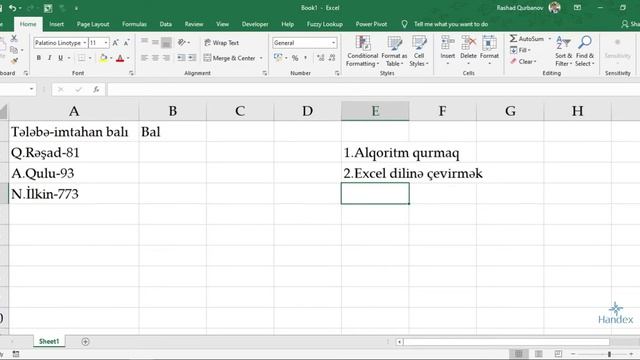Open the Page Layout tab

(x=93, y=24)
